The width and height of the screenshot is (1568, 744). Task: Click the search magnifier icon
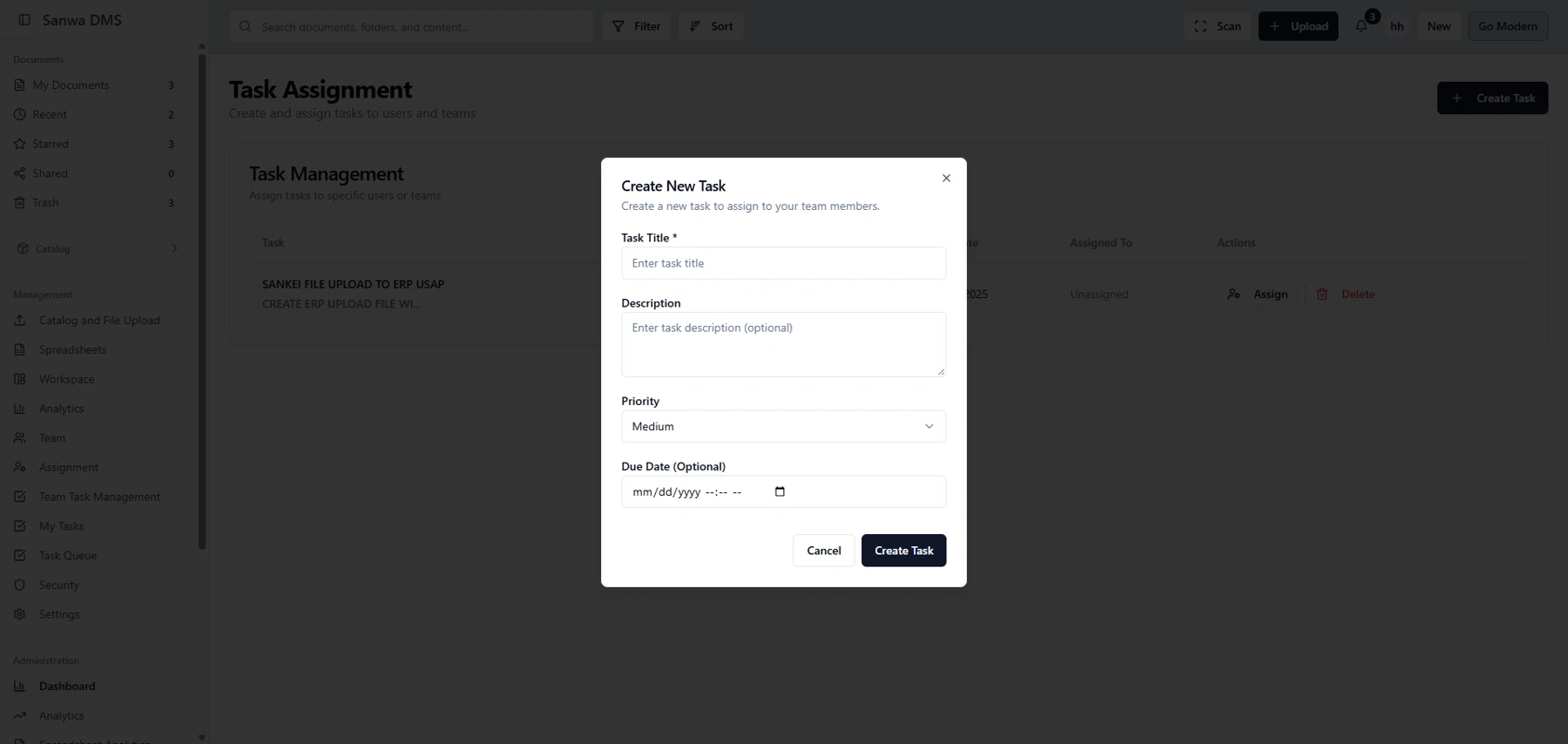coord(245,26)
